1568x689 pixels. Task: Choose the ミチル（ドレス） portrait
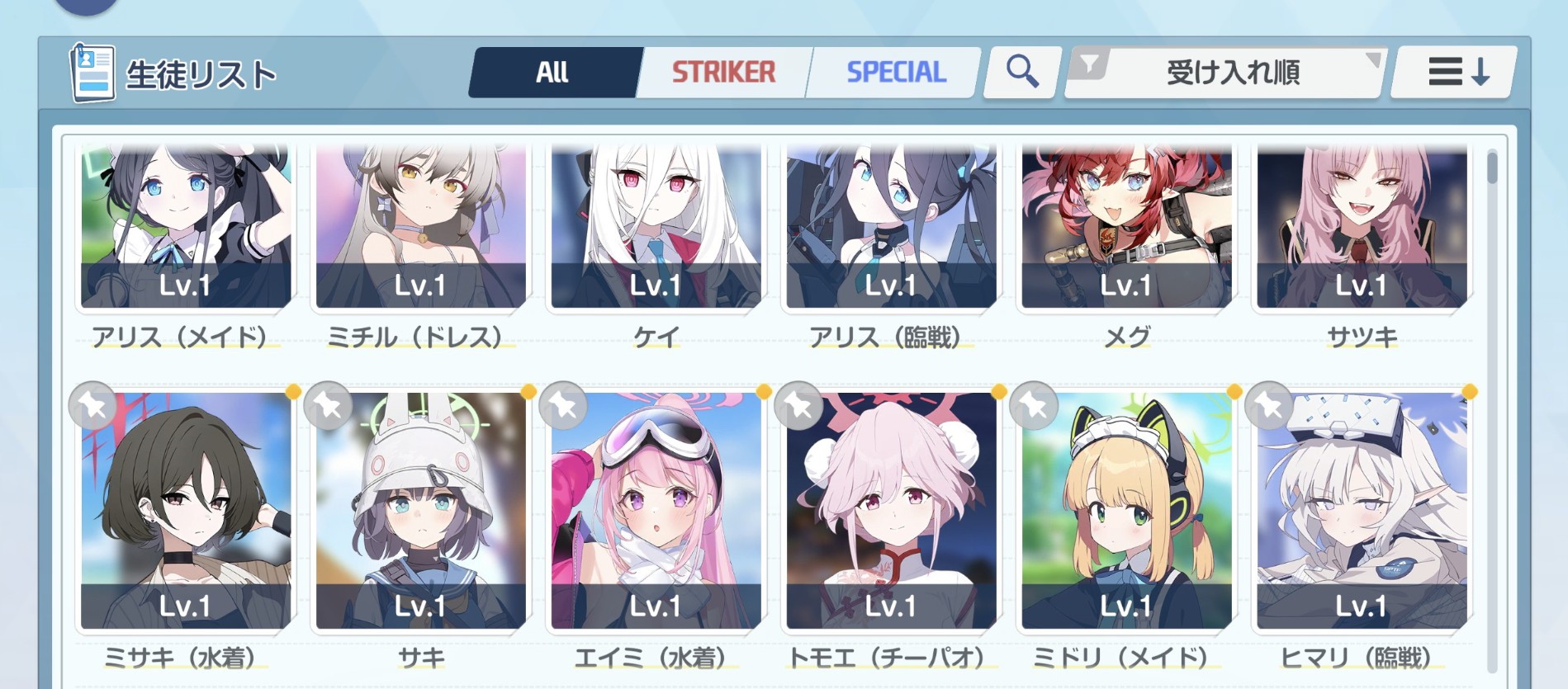coord(421,225)
